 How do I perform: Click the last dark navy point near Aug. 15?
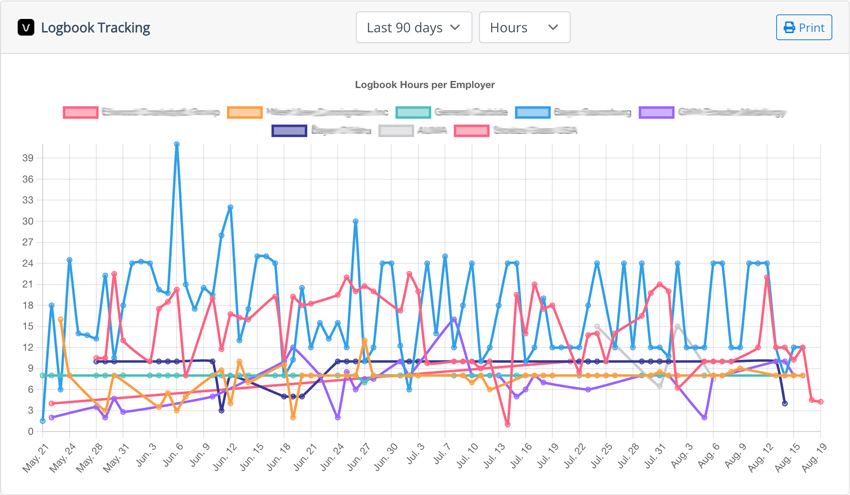tap(784, 403)
